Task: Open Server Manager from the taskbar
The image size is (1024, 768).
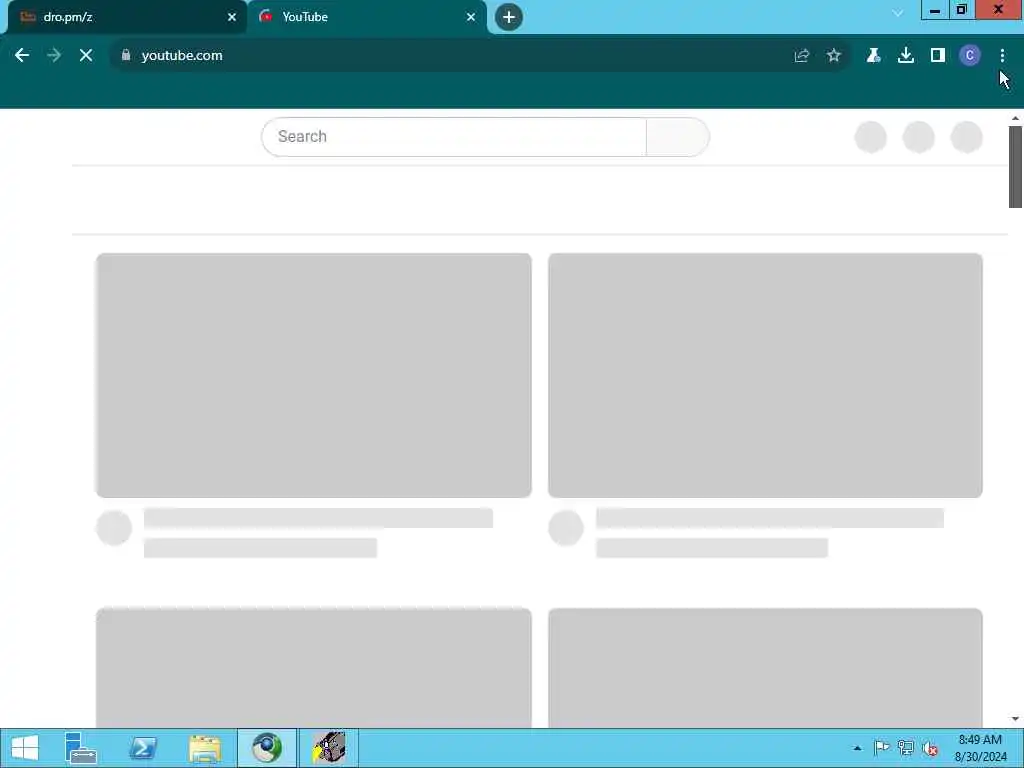Action: click(81, 748)
